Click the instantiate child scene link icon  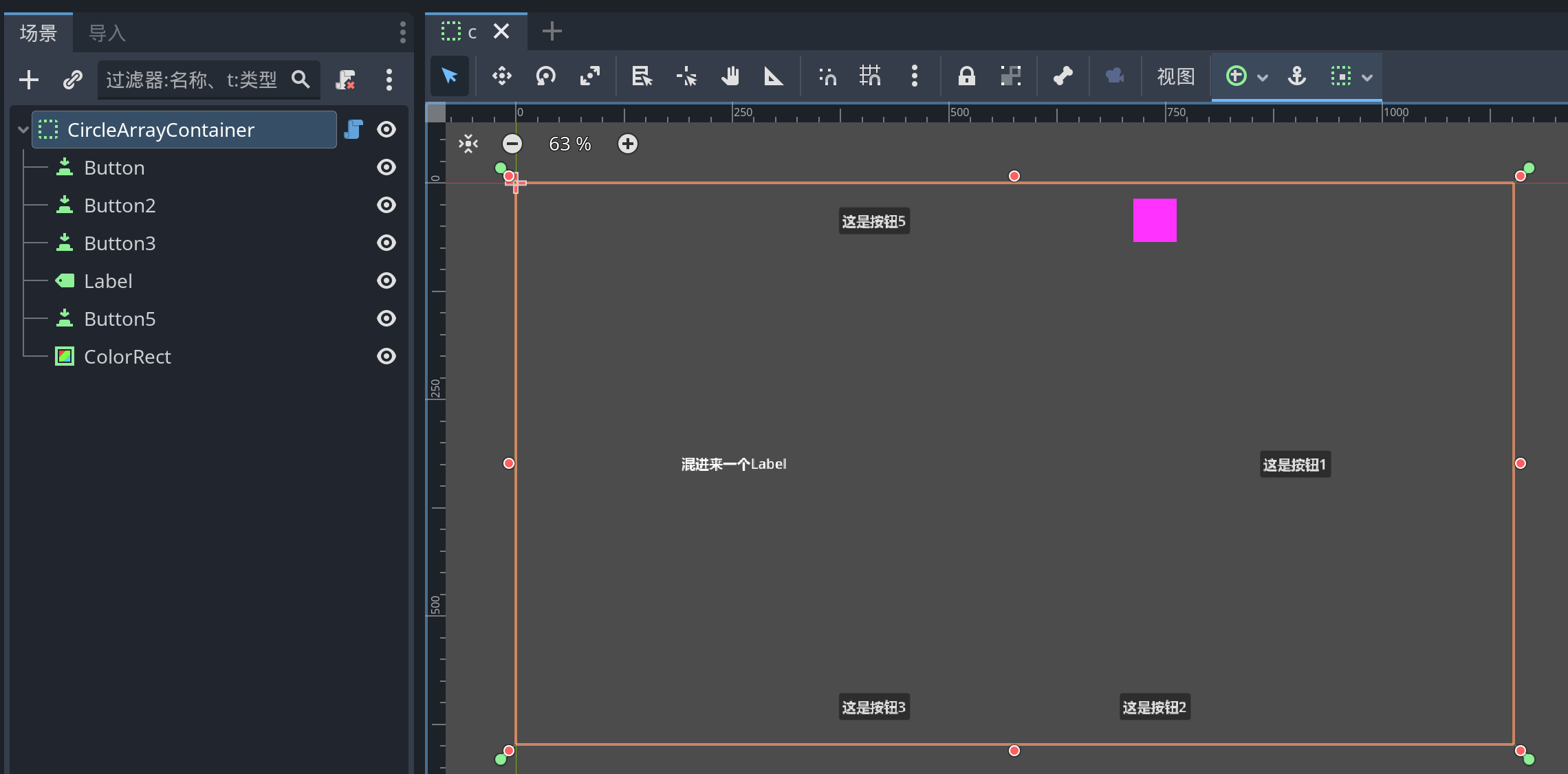click(73, 80)
